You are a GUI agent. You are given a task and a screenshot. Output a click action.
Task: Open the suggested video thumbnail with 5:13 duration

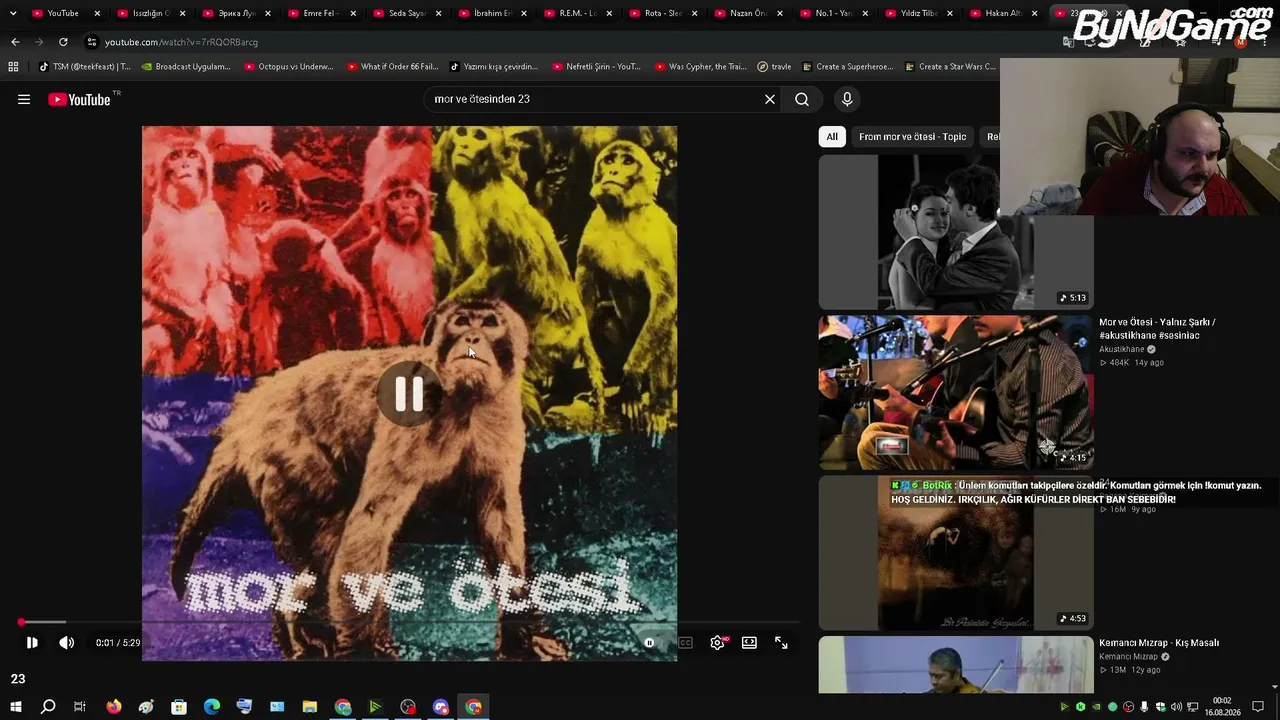(956, 232)
